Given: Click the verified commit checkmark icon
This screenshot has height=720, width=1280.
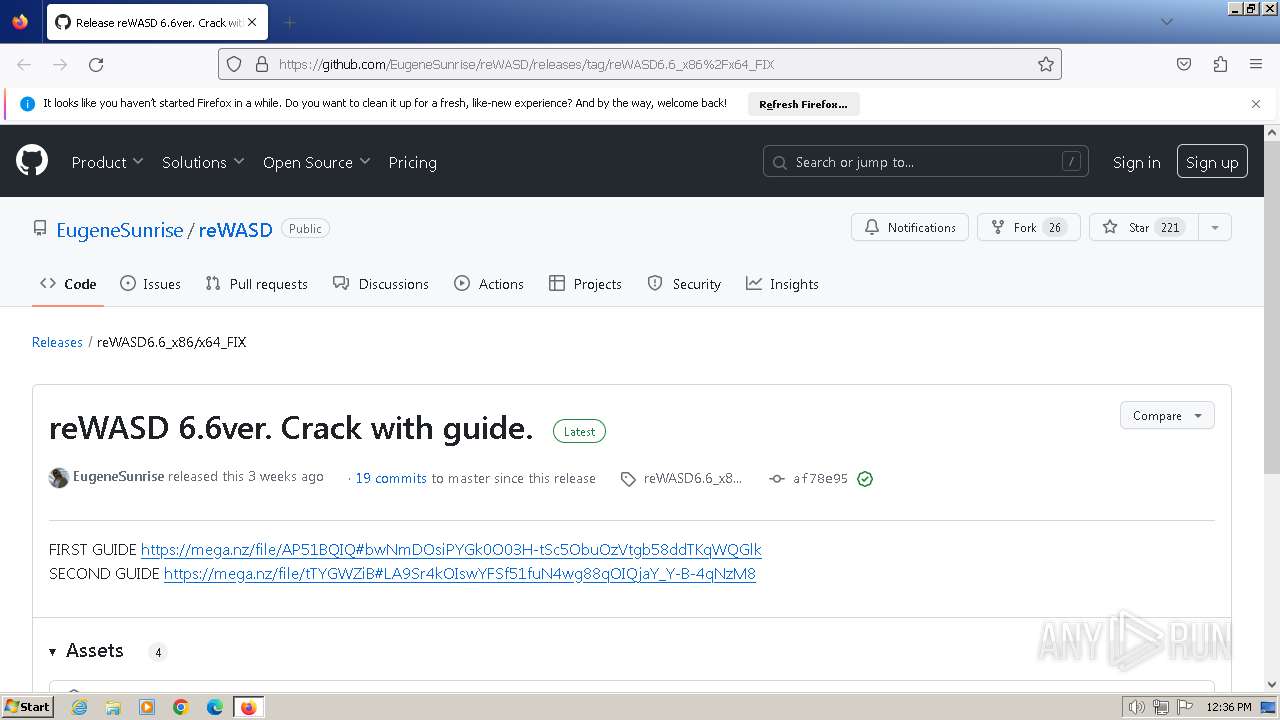Looking at the screenshot, I should coord(865,479).
